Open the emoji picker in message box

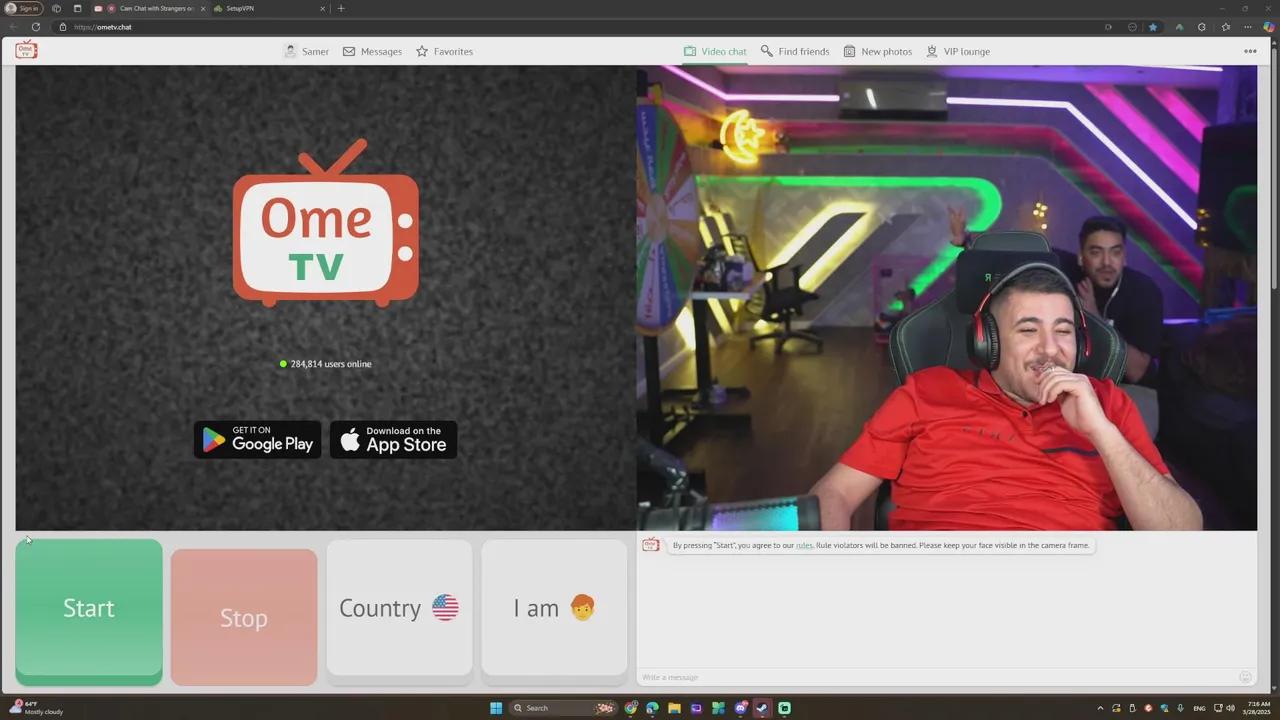1245,677
